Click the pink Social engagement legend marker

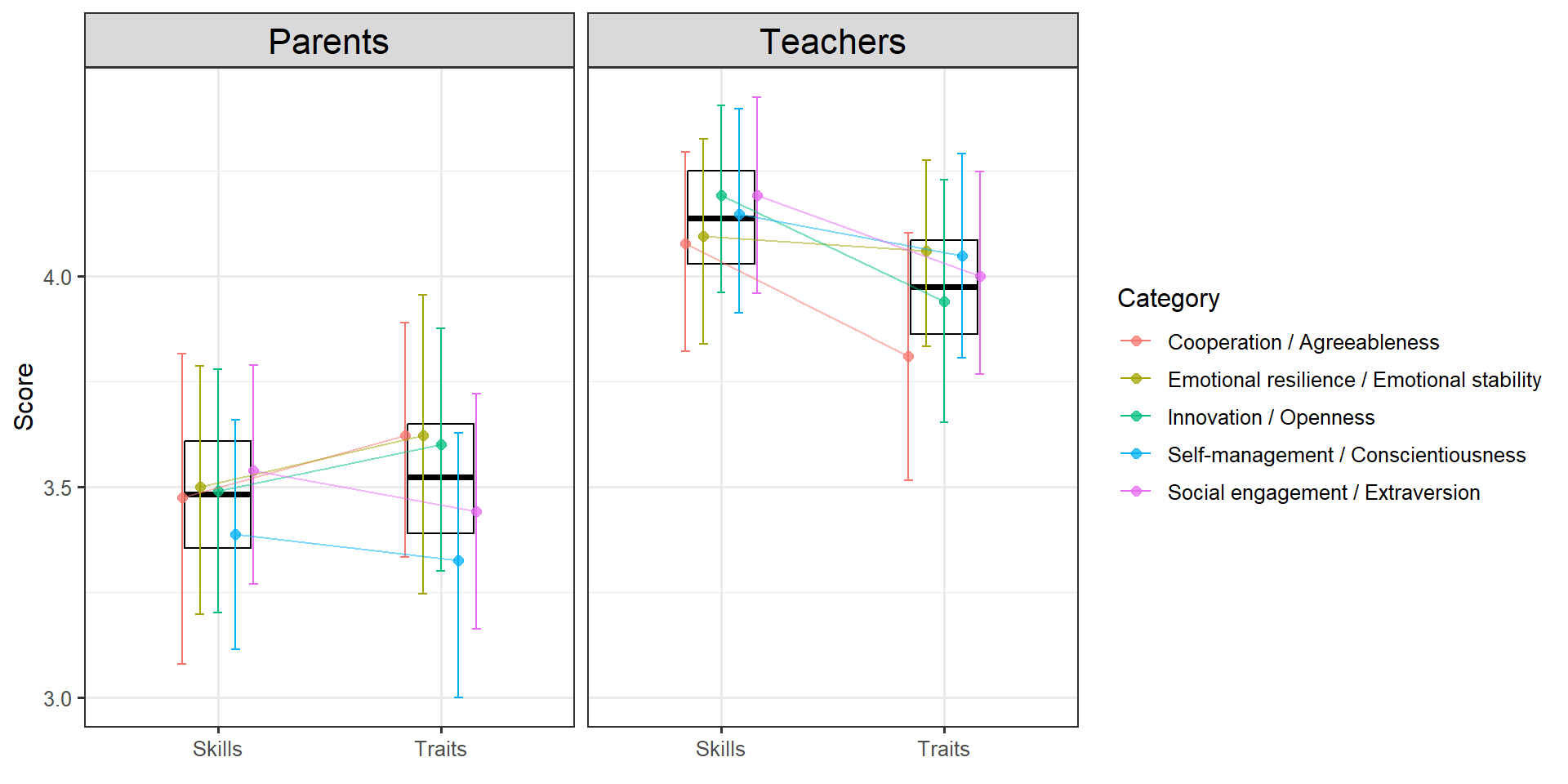tap(1135, 492)
